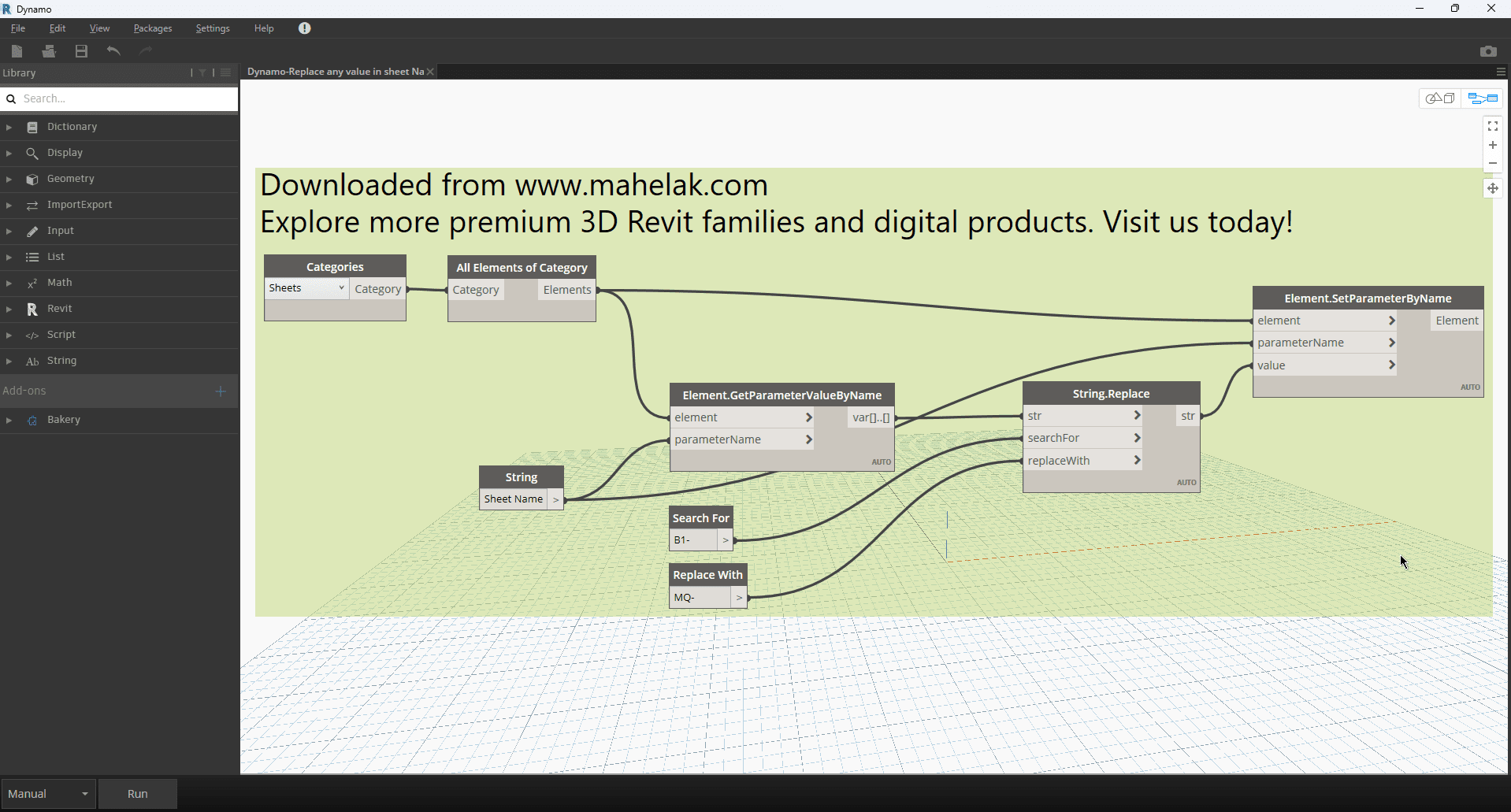Click the Geometry cube icon
Image resolution: width=1511 pixels, height=812 pixels.
coord(32,179)
